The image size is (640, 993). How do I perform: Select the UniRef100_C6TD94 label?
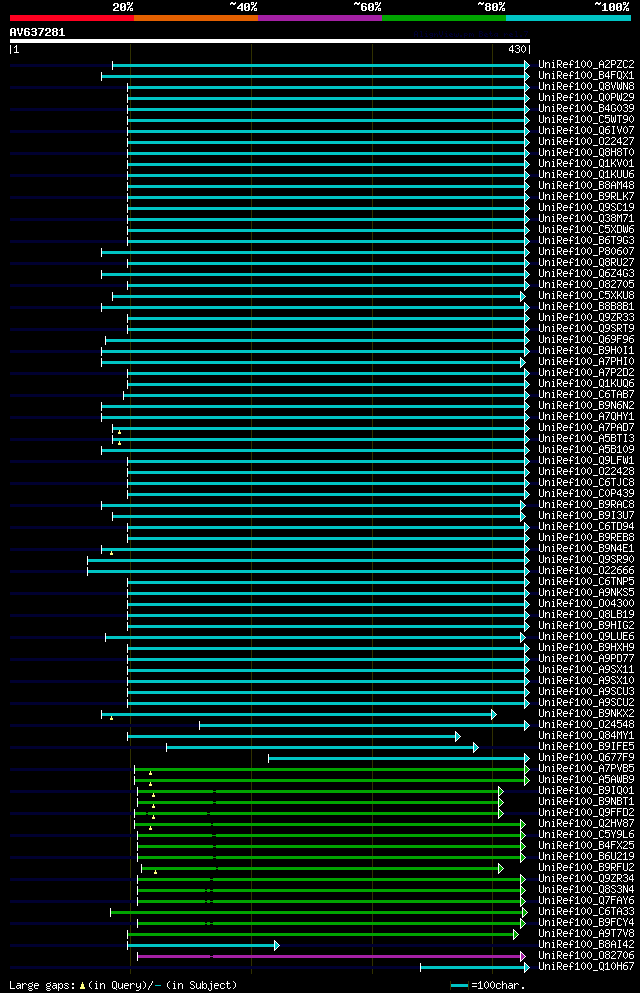click(x=586, y=527)
